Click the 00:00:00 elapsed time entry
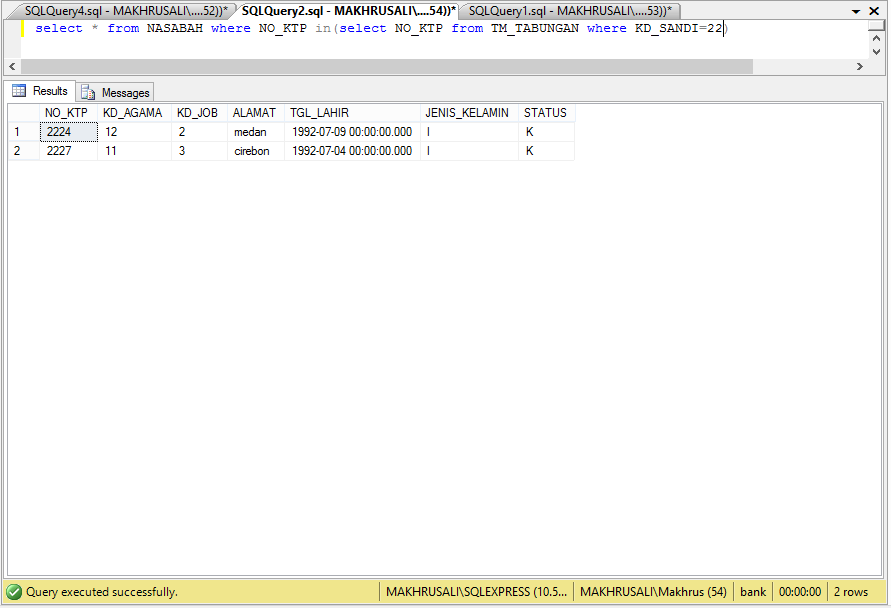The image size is (891, 608). (800, 592)
